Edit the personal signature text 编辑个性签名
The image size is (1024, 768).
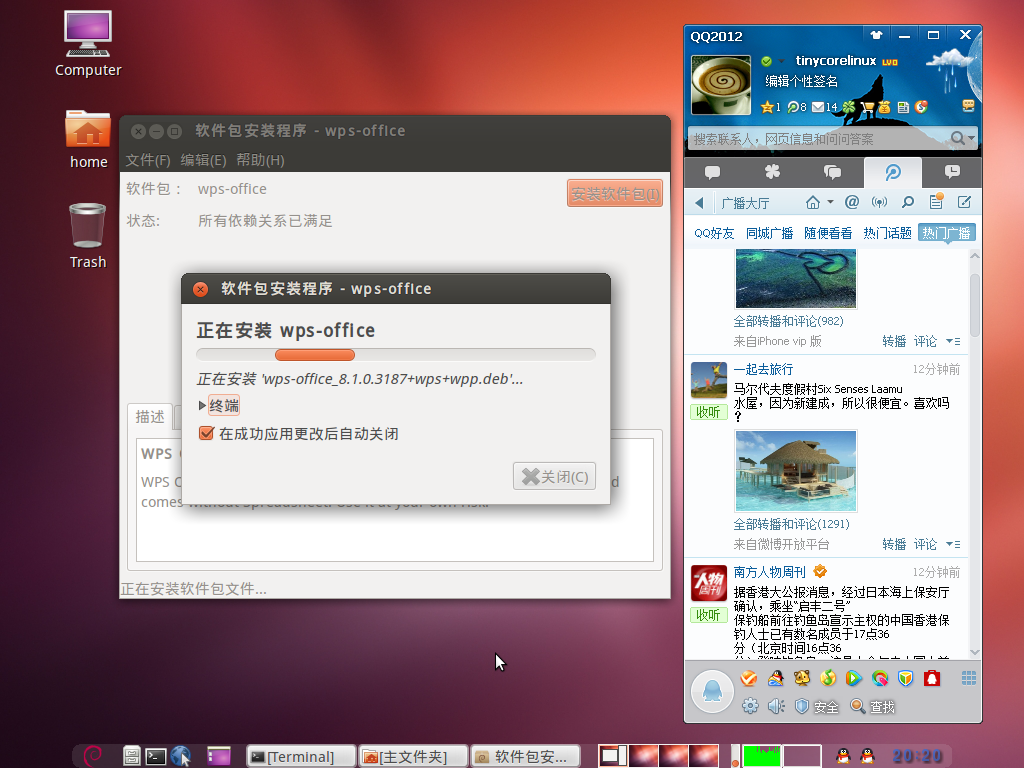(x=801, y=82)
